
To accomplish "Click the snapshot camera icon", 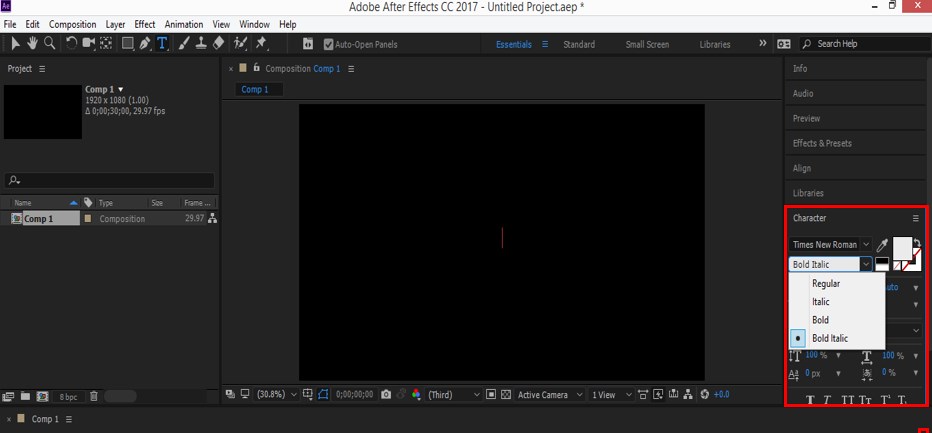I will [386, 394].
